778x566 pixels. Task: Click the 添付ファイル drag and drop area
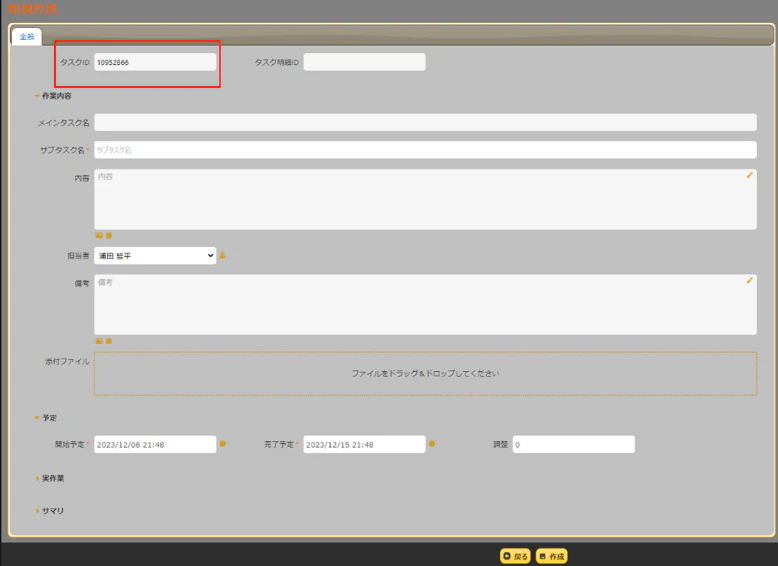tap(425, 374)
